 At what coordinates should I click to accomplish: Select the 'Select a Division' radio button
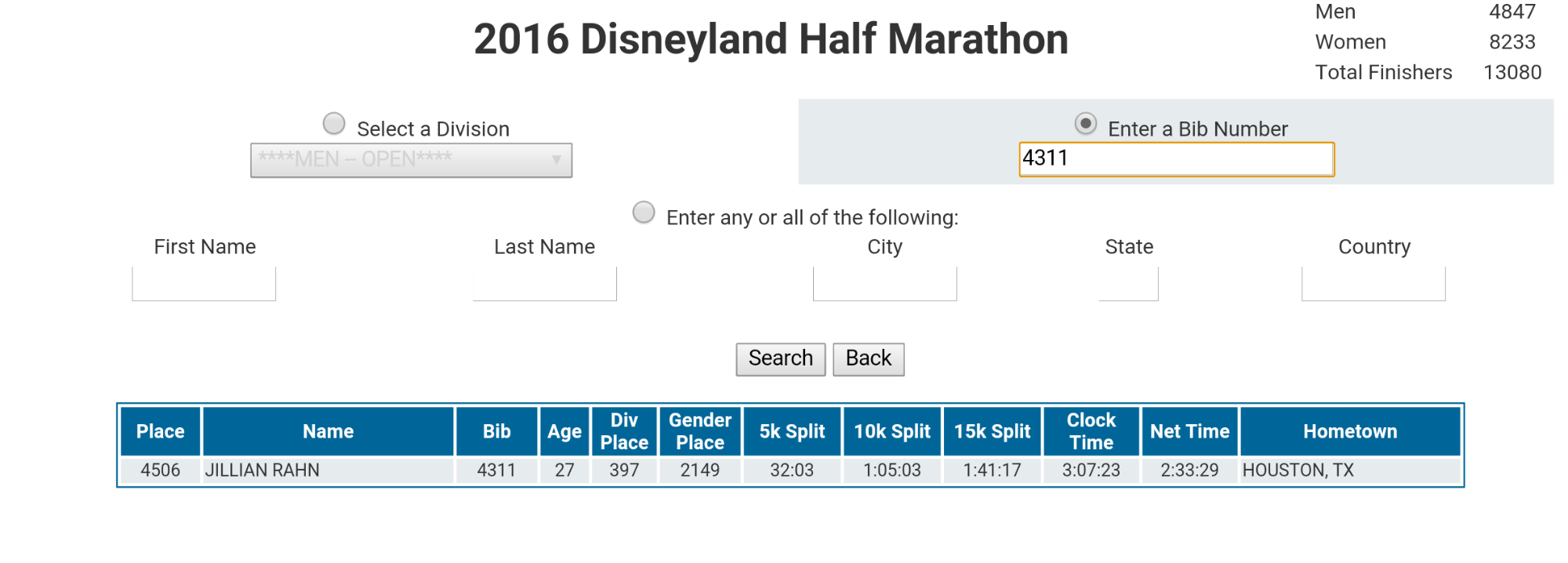[x=334, y=124]
